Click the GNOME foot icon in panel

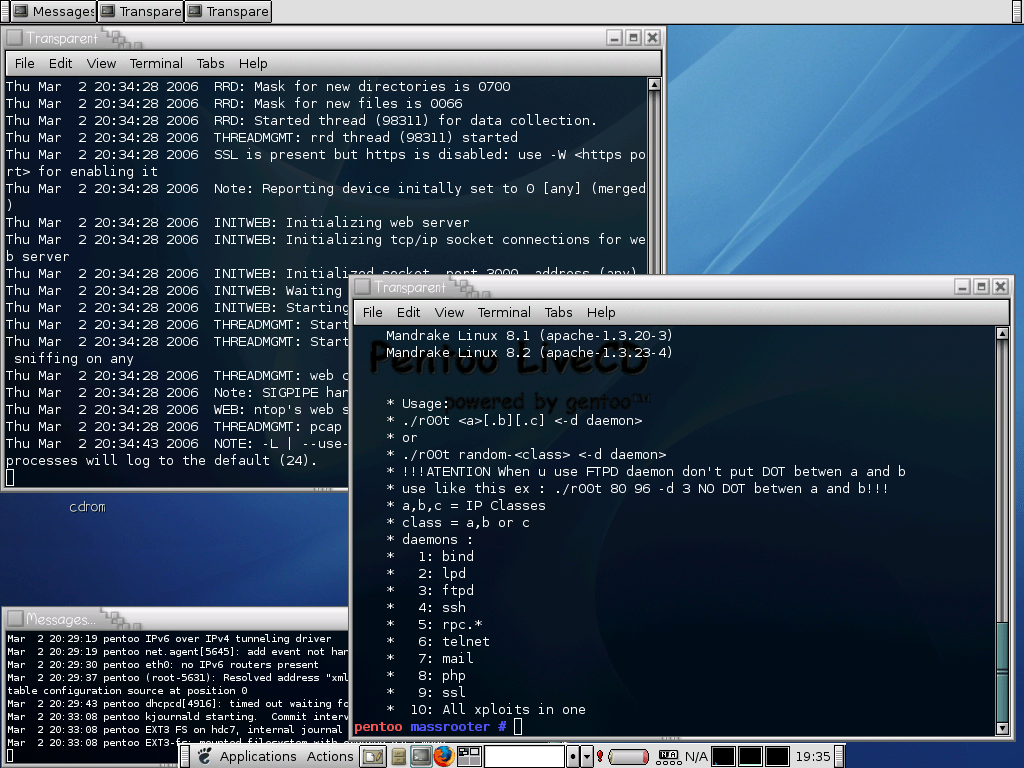coord(205,756)
